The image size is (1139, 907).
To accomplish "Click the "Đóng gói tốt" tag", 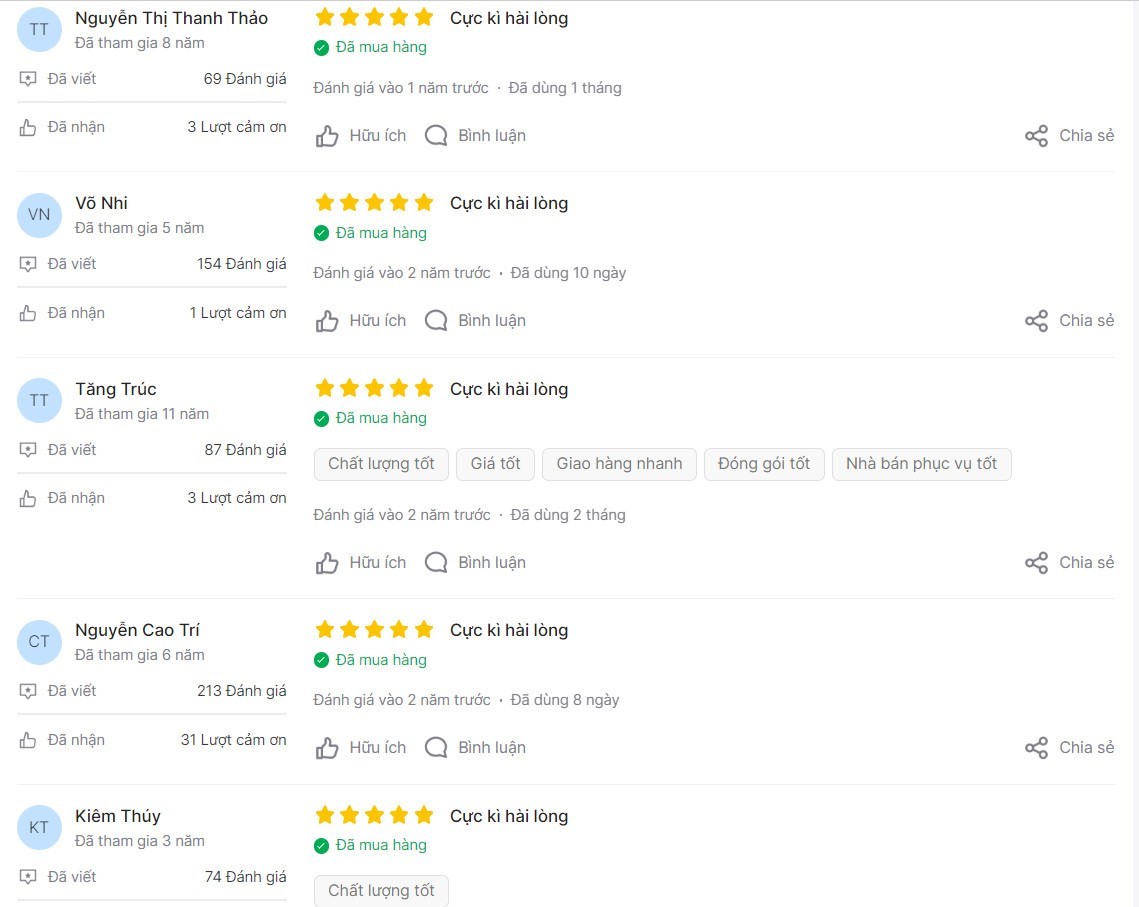I will [x=764, y=464].
